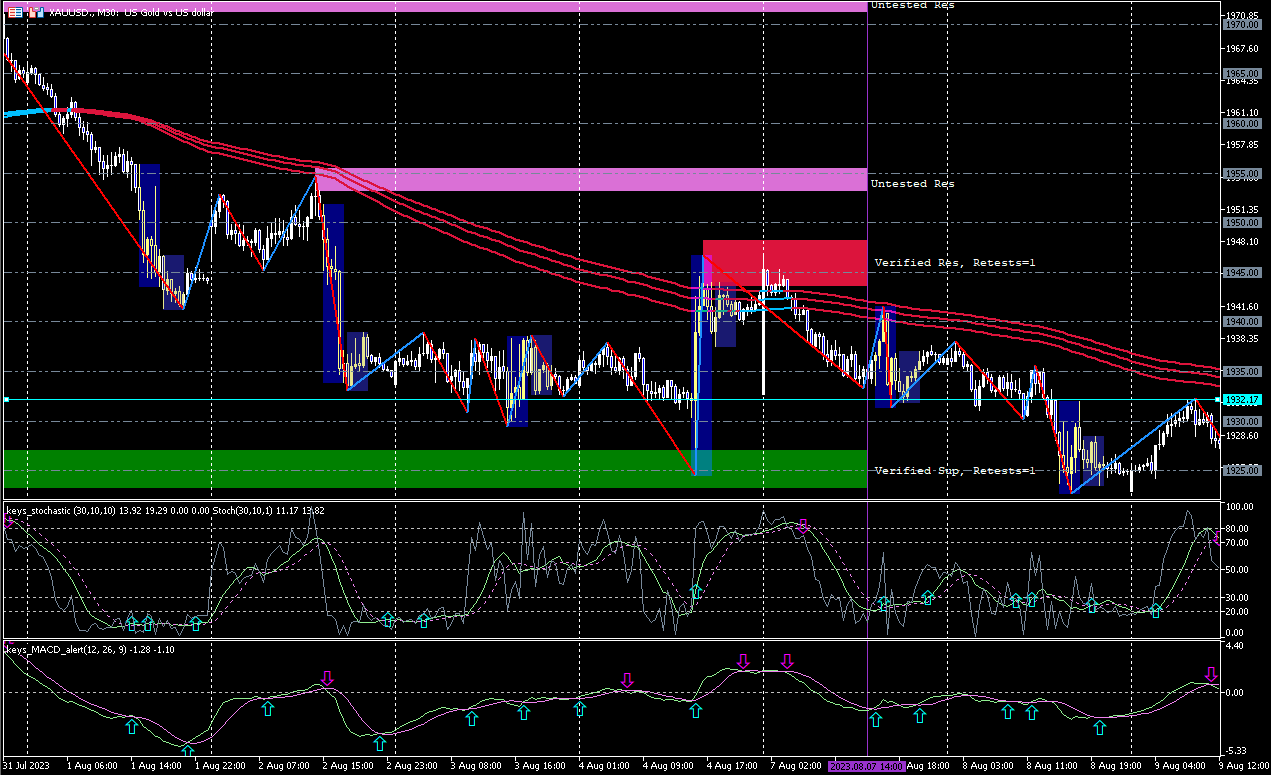This screenshot has width=1271, height=775.
Task: Click the 1 Aug 06:00 time label
Action: pyautogui.click(x=92, y=766)
